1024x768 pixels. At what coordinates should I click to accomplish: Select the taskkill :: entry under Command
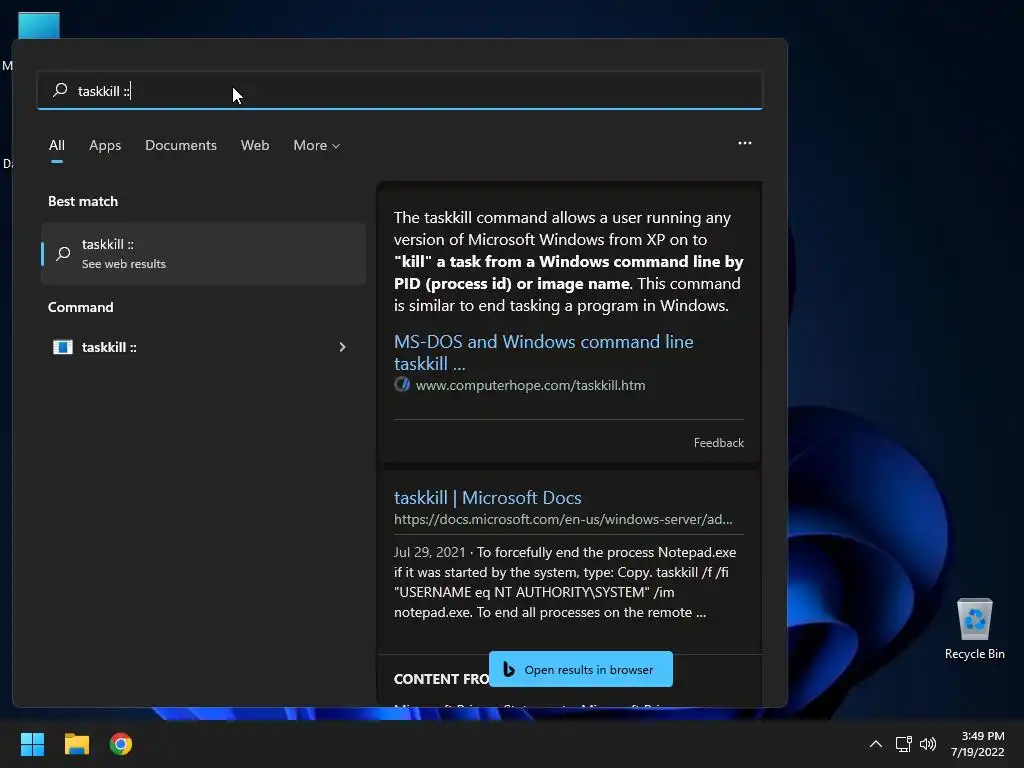pos(203,347)
